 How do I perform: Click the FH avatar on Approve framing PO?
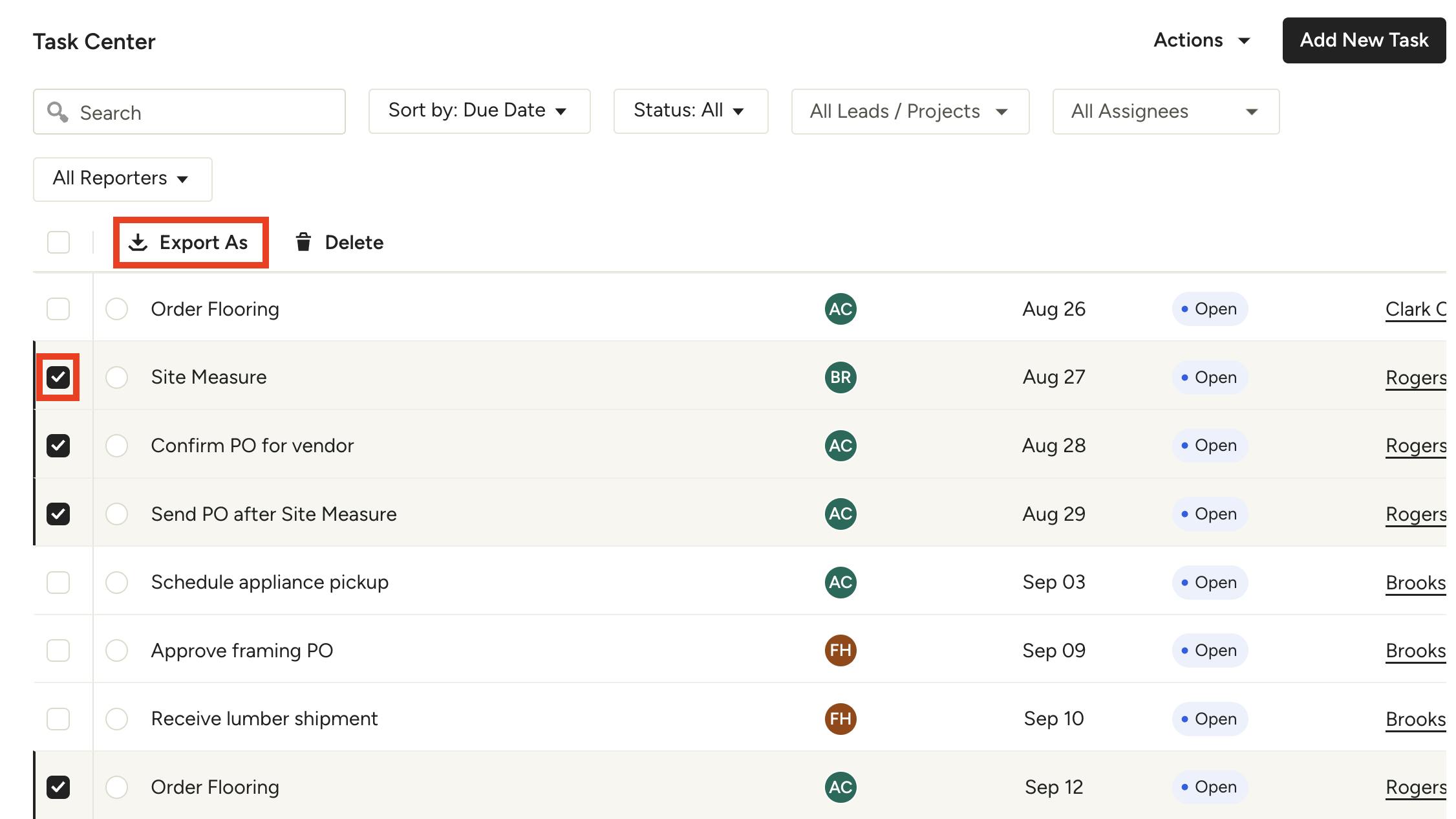[840, 650]
